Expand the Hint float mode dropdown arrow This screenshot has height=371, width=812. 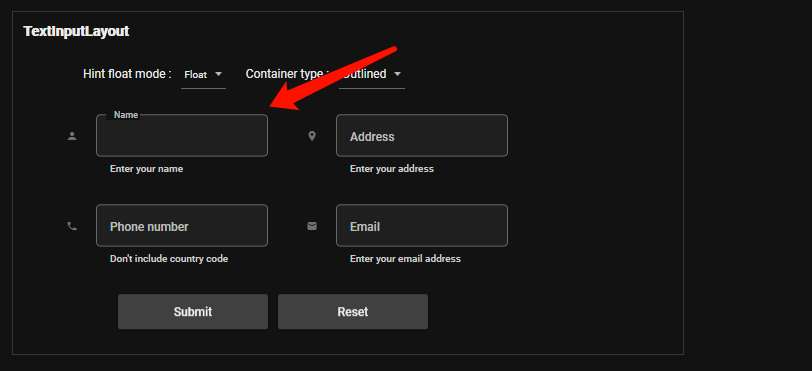[219, 74]
